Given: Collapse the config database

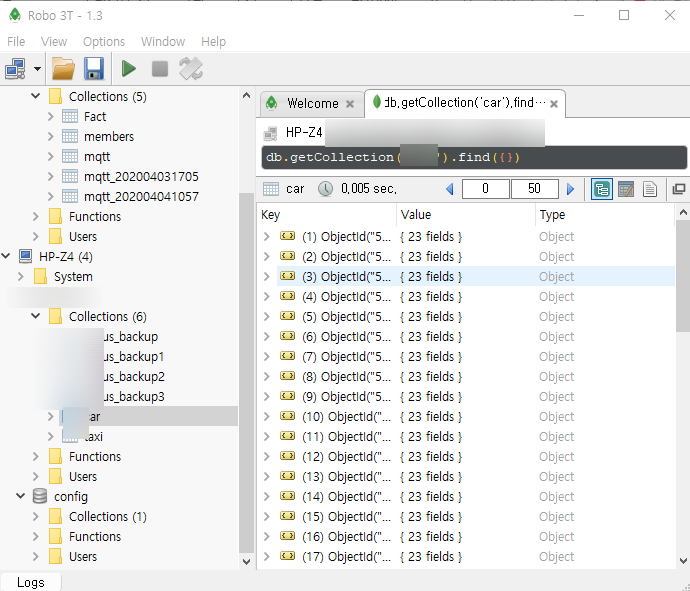Looking at the screenshot, I should [21, 496].
